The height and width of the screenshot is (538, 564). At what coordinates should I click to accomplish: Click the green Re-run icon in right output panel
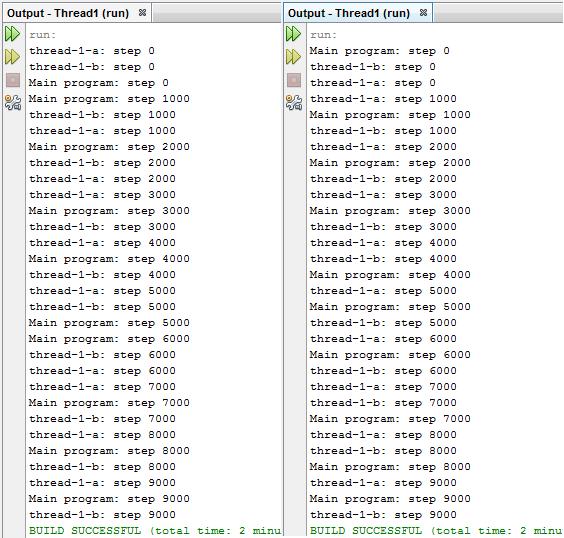pyautogui.click(x=294, y=34)
